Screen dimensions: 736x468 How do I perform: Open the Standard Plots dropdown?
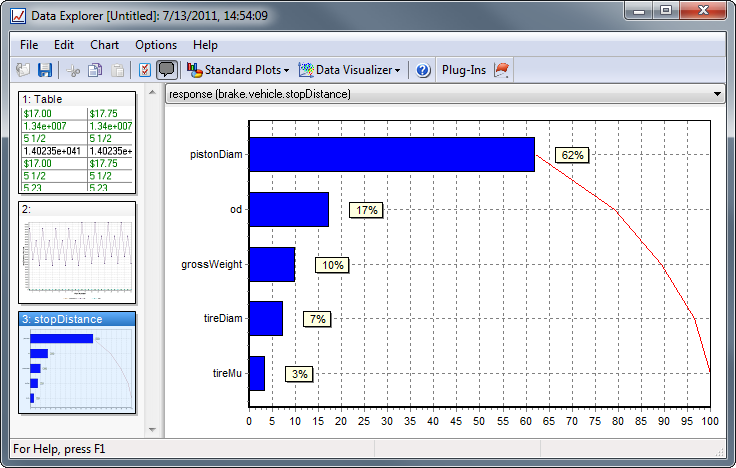[x=238, y=70]
